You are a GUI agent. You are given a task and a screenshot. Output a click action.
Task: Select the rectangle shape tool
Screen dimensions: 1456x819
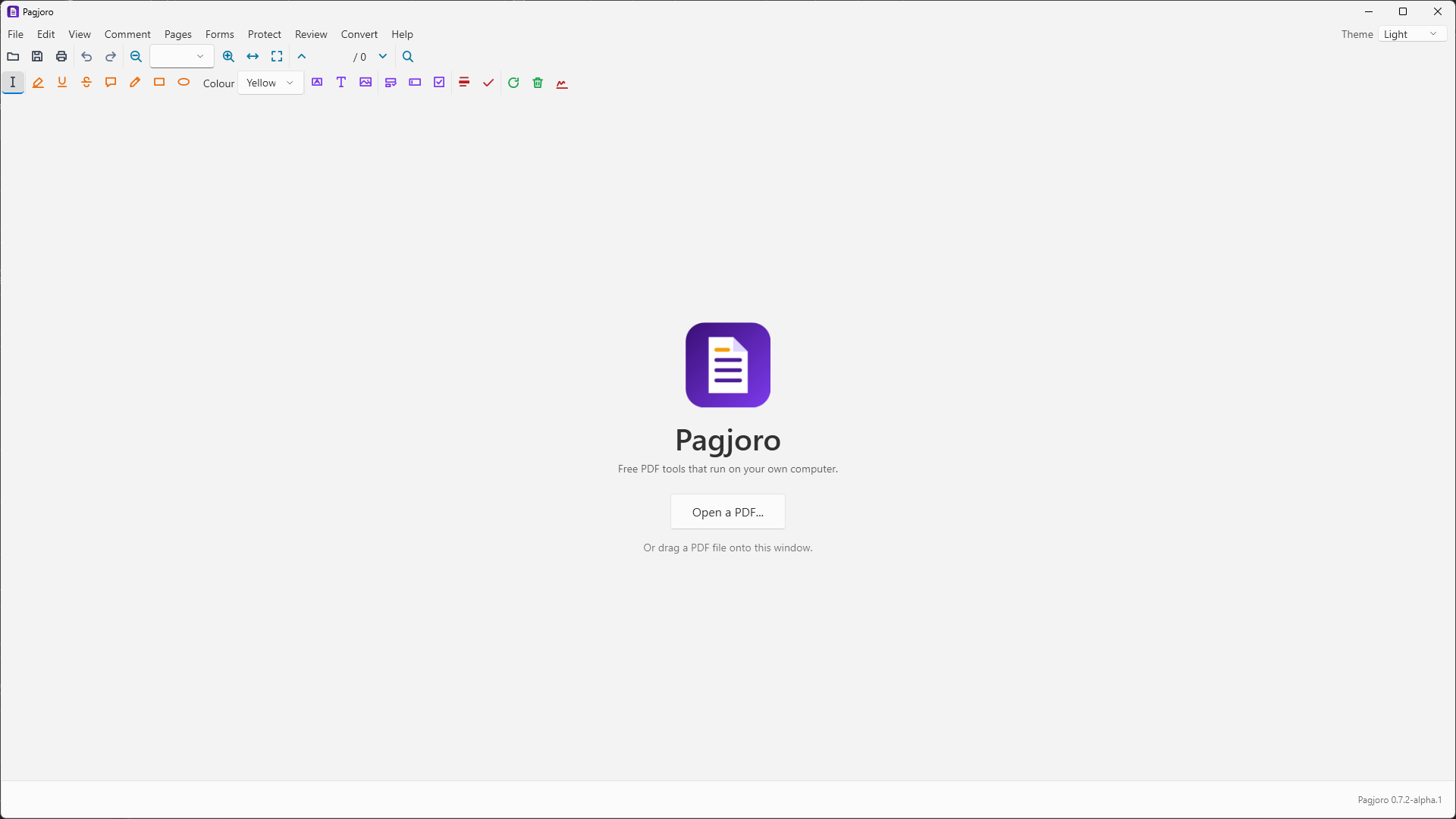pos(159,83)
